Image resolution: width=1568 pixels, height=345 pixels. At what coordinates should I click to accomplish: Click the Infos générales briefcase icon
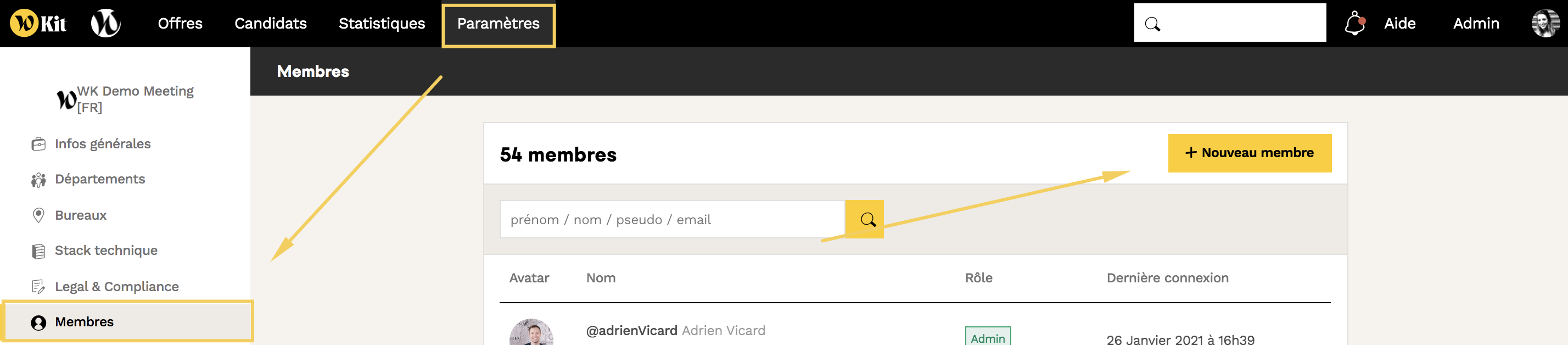click(38, 144)
